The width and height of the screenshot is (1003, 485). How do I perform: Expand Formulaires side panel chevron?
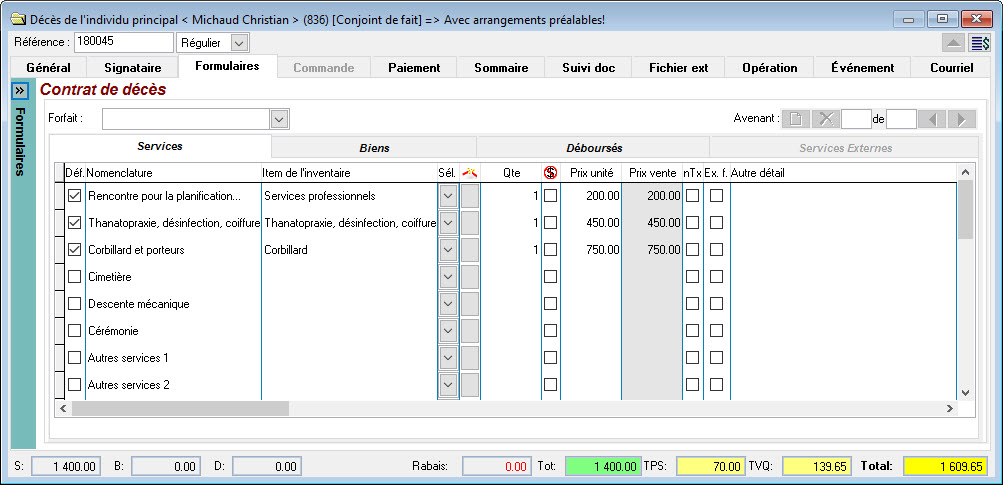point(19,90)
